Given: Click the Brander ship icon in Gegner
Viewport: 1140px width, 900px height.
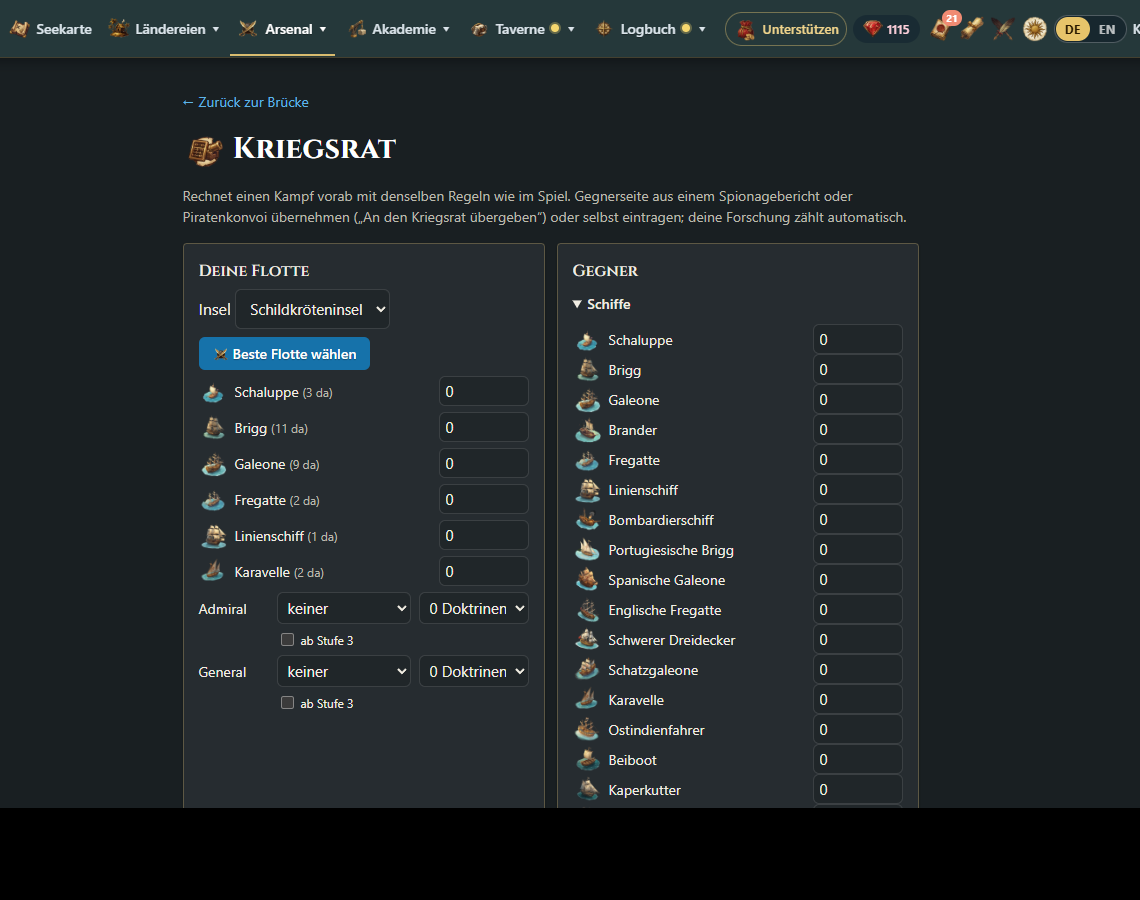Looking at the screenshot, I should [x=587, y=430].
